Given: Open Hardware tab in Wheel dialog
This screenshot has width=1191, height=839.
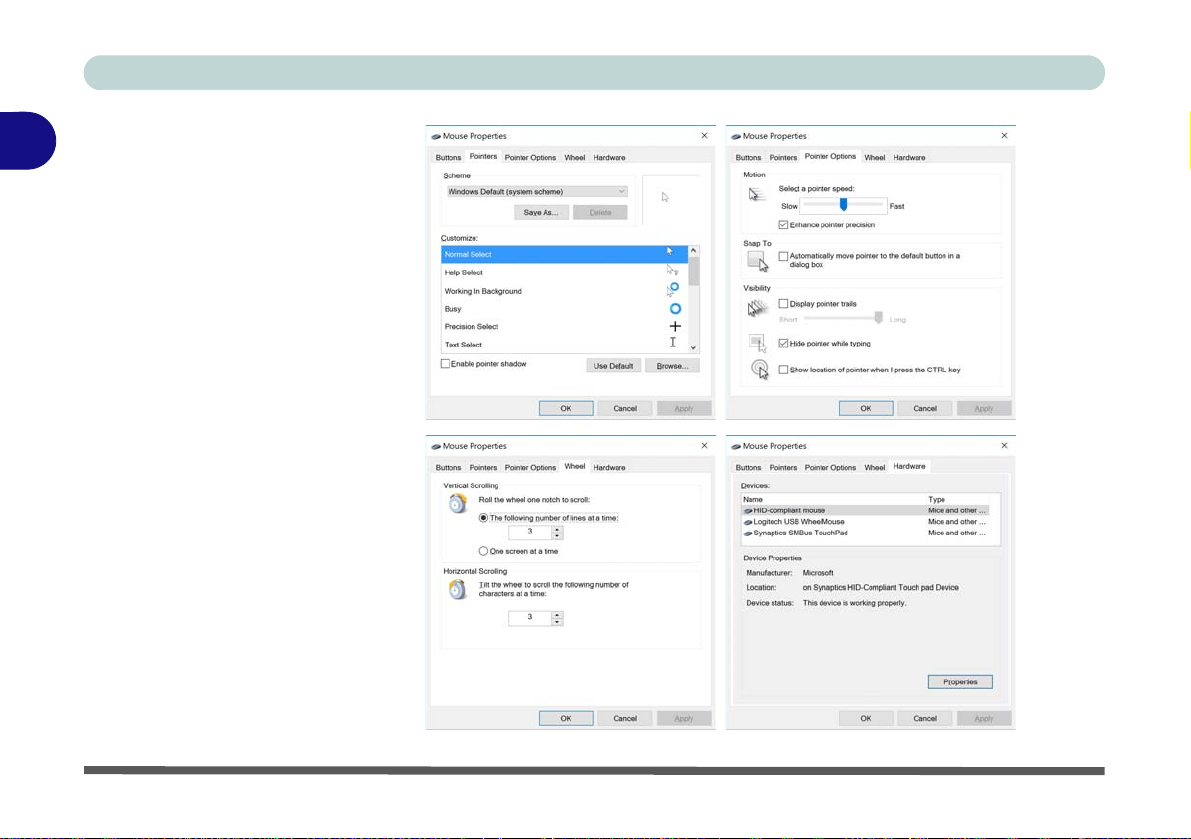Looking at the screenshot, I should tap(609, 468).
